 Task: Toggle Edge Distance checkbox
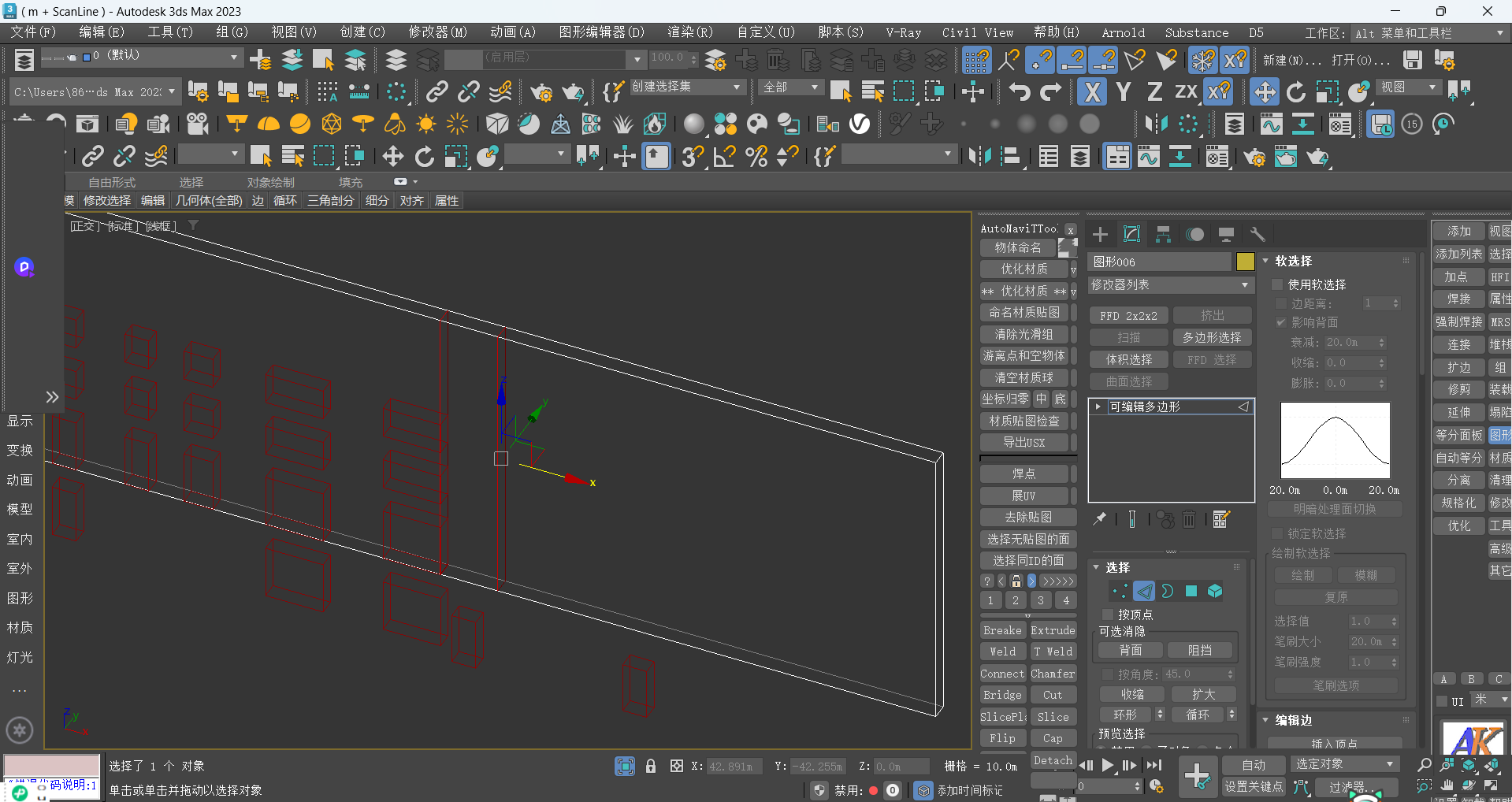(1281, 303)
